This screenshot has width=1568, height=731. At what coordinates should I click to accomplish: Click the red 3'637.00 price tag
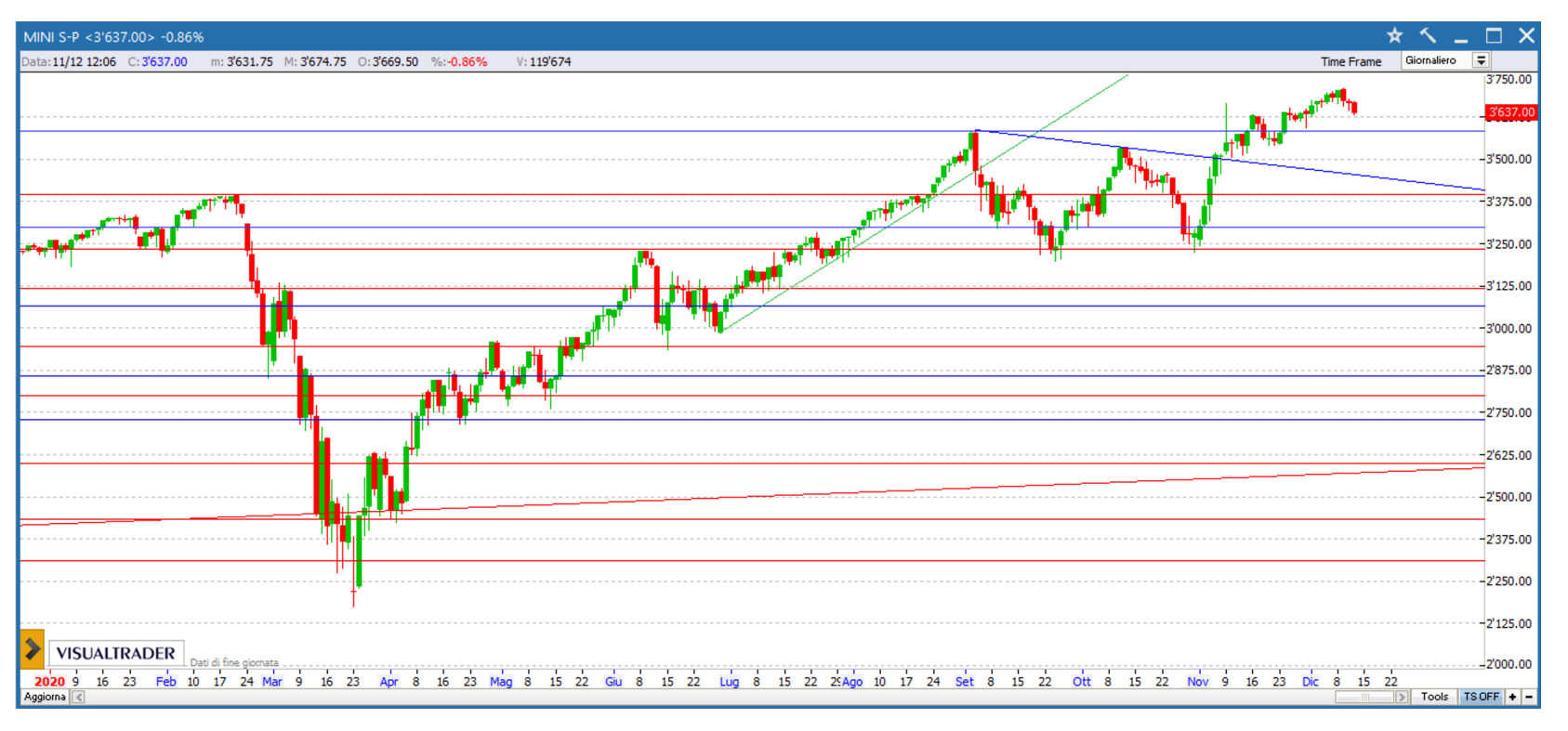click(1511, 112)
